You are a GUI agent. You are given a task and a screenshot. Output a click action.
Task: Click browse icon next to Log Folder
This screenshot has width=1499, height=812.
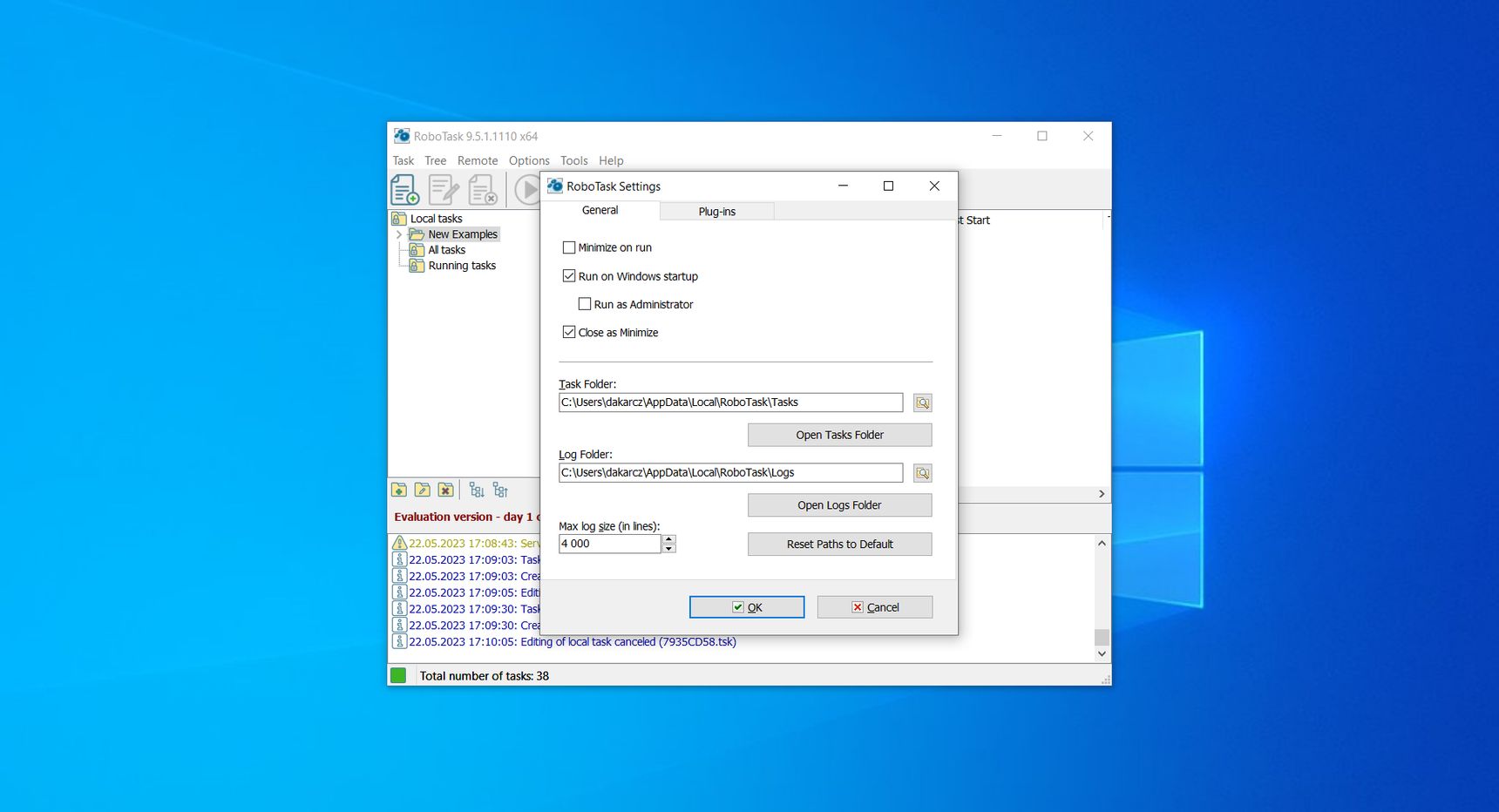[x=922, y=473]
